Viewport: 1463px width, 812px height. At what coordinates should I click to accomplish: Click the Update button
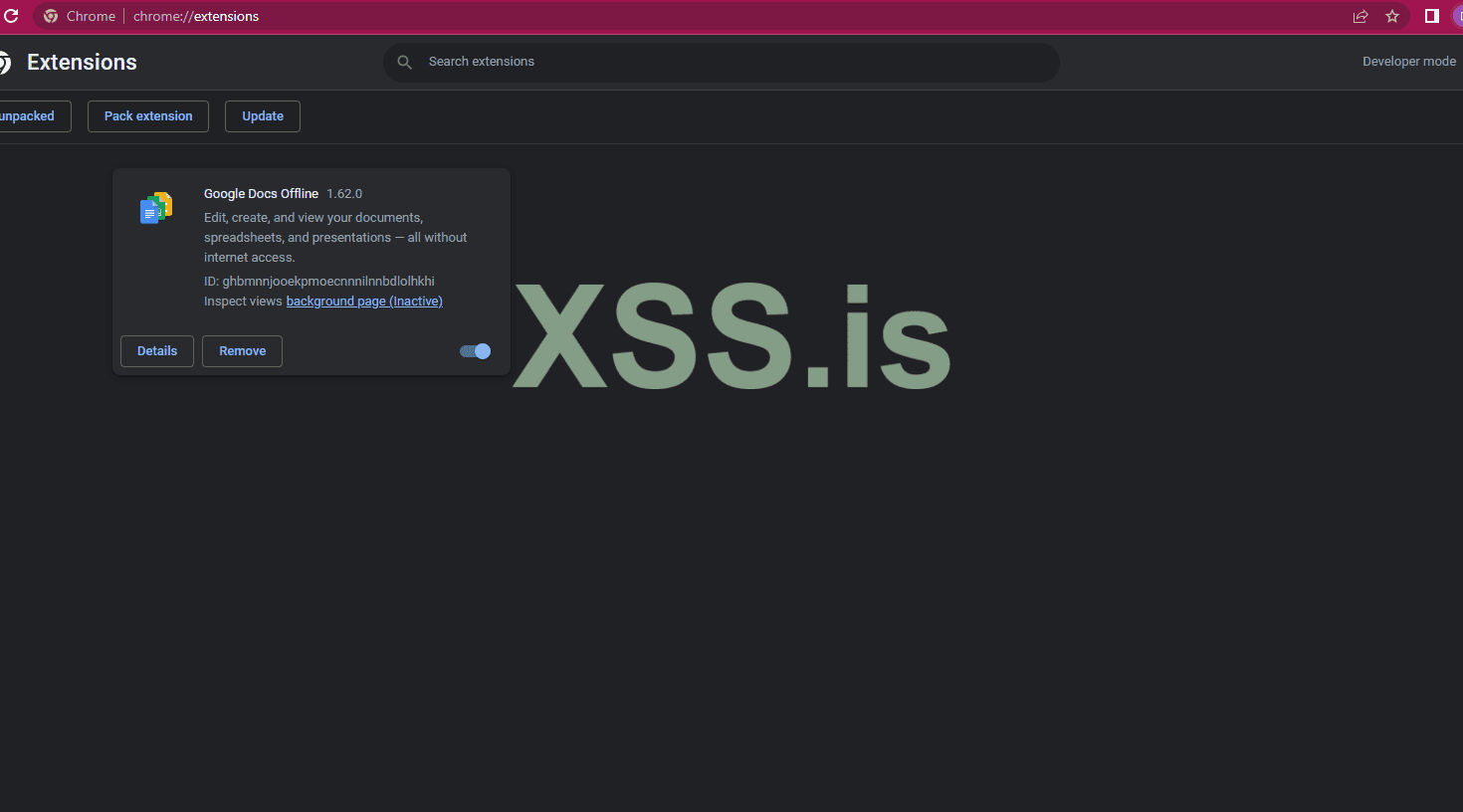coord(263,116)
